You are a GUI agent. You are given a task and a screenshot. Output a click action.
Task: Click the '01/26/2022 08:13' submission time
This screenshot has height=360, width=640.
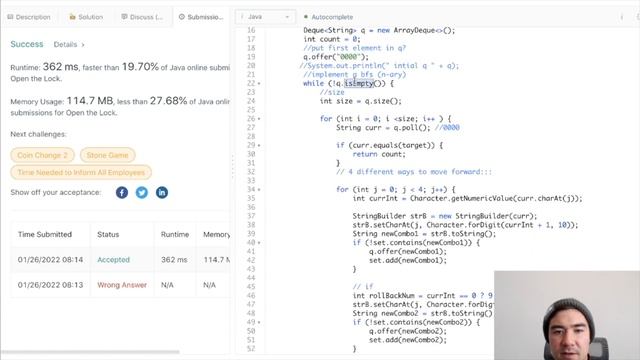[50, 285]
